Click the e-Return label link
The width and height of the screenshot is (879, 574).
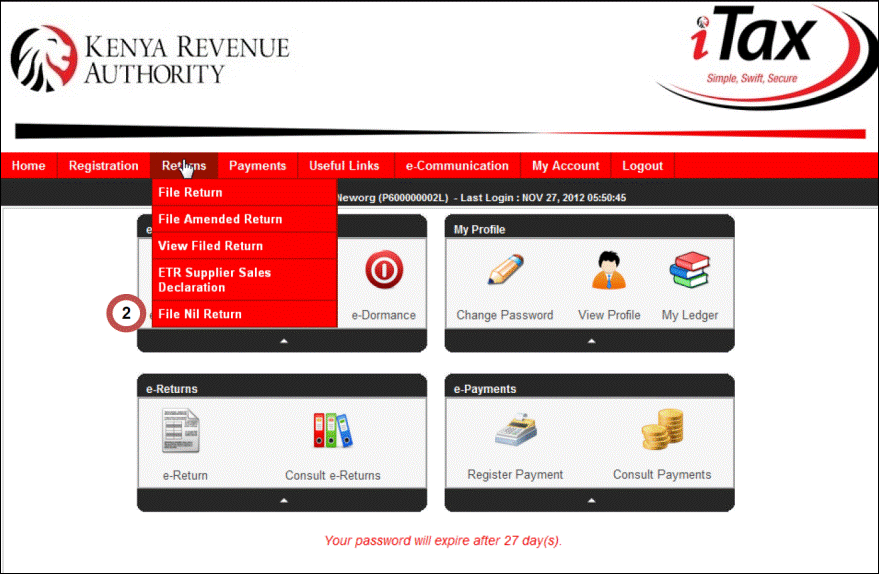[x=185, y=475]
